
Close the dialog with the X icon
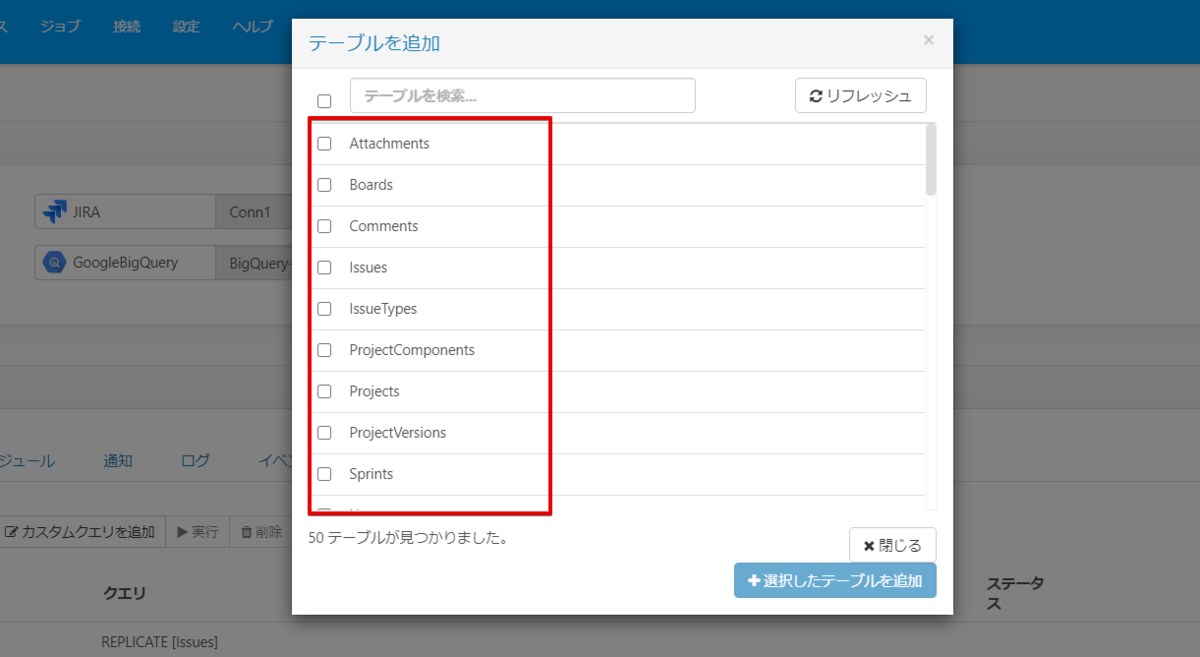pyautogui.click(x=929, y=40)
